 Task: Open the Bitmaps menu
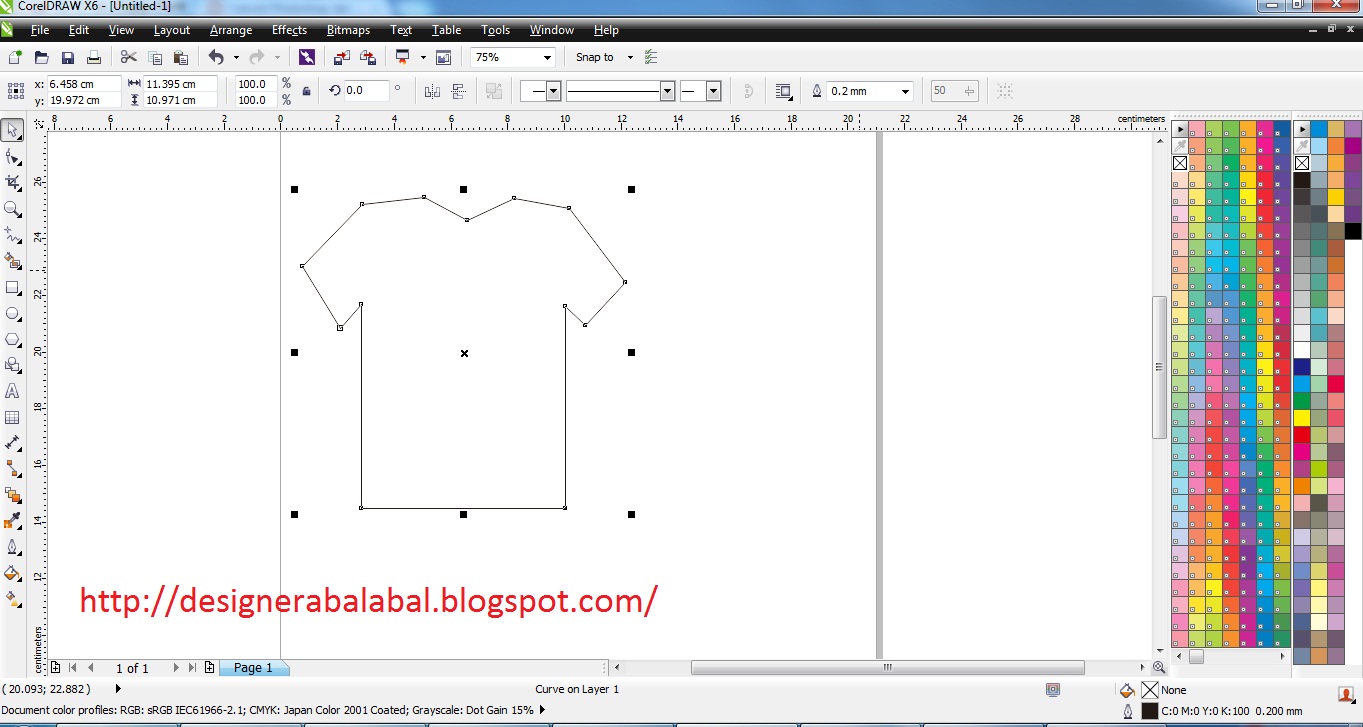[347, 30]
